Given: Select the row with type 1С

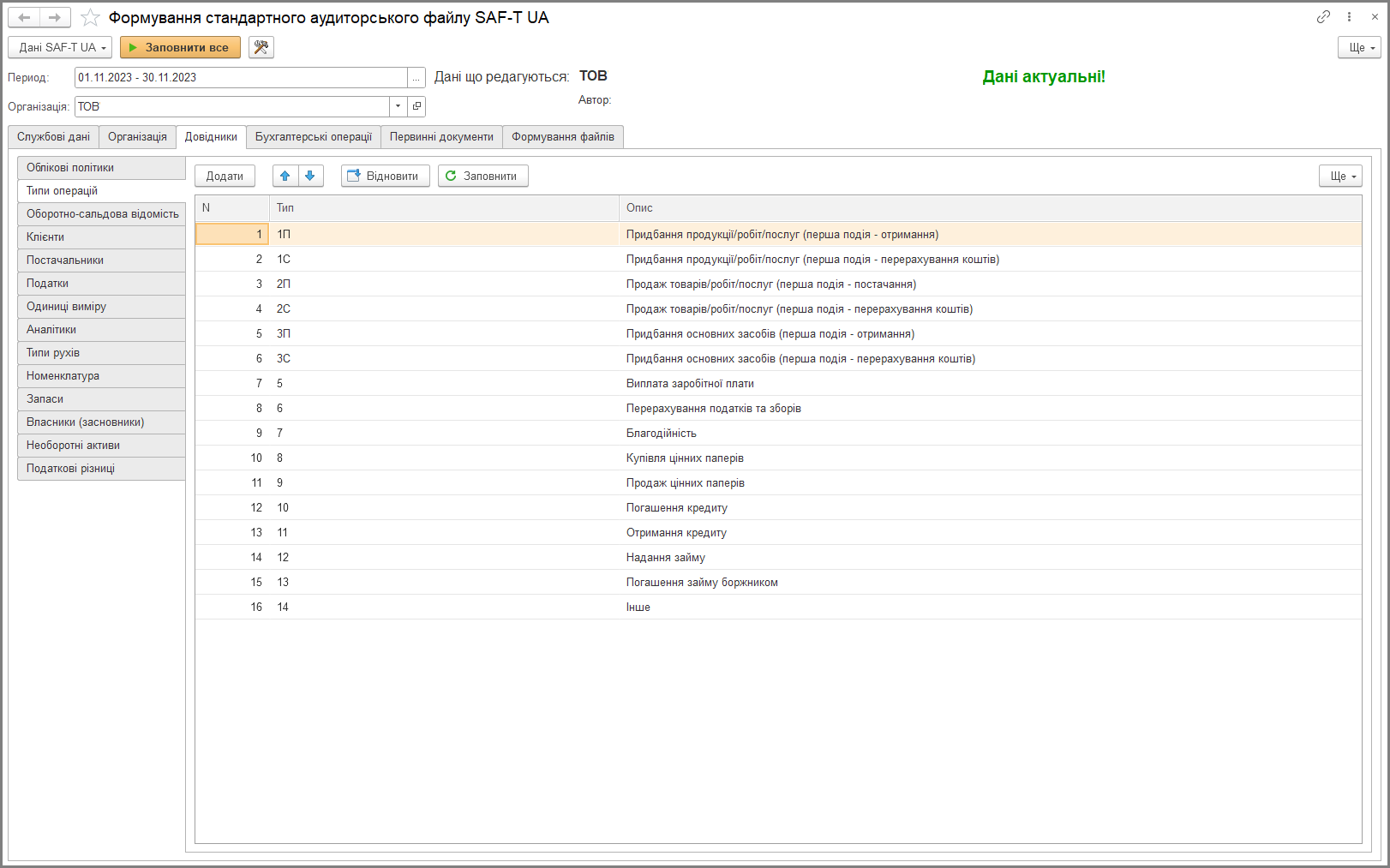Looking at the screenshot, I should point(778,260).
